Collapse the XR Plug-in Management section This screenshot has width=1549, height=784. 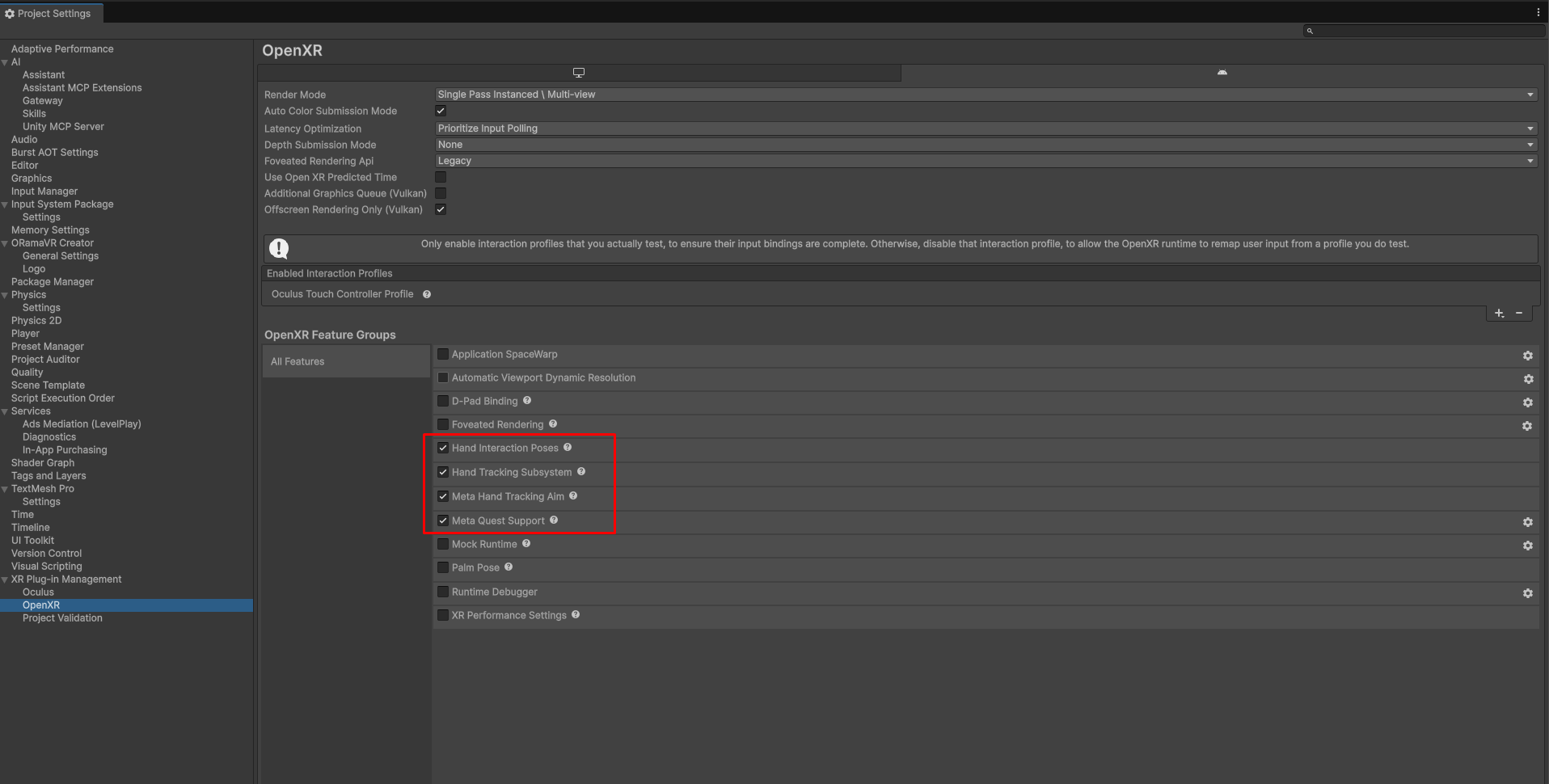(5, 580)
